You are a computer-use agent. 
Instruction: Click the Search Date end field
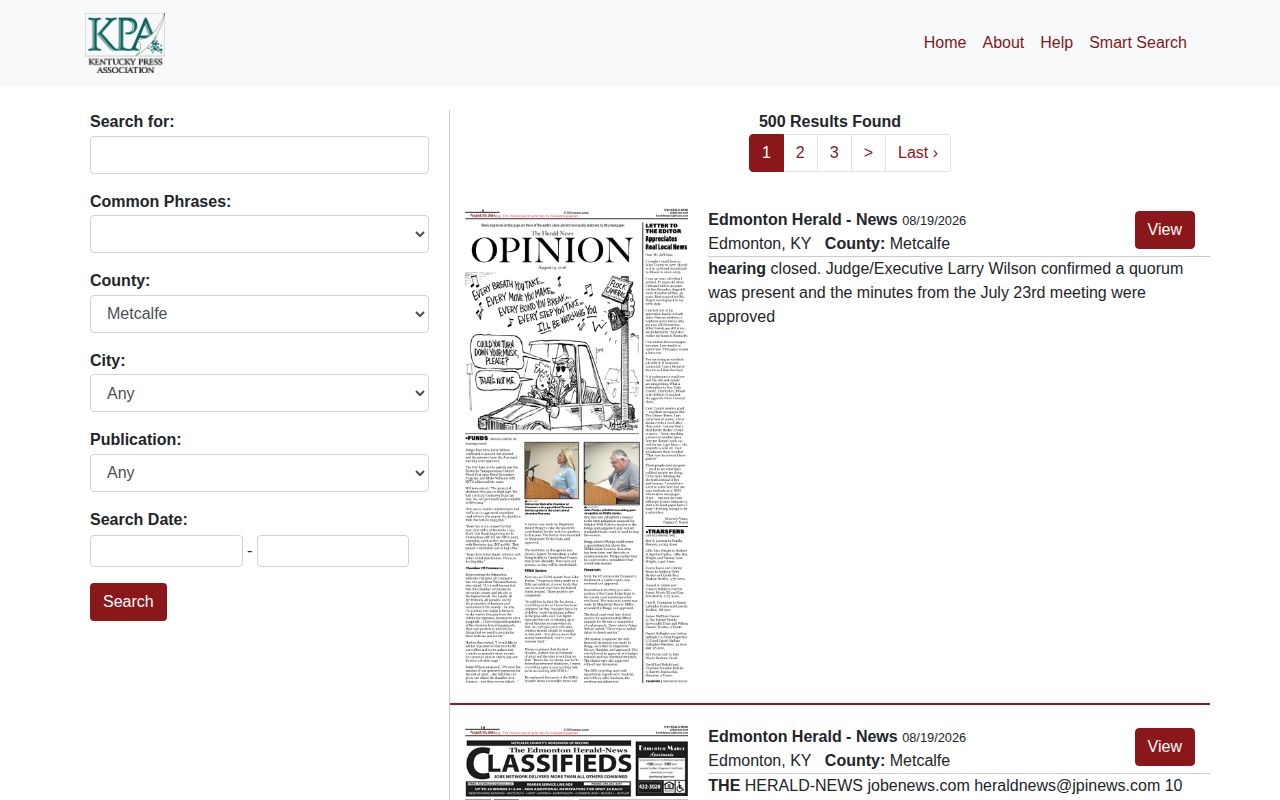coord(333,551)
